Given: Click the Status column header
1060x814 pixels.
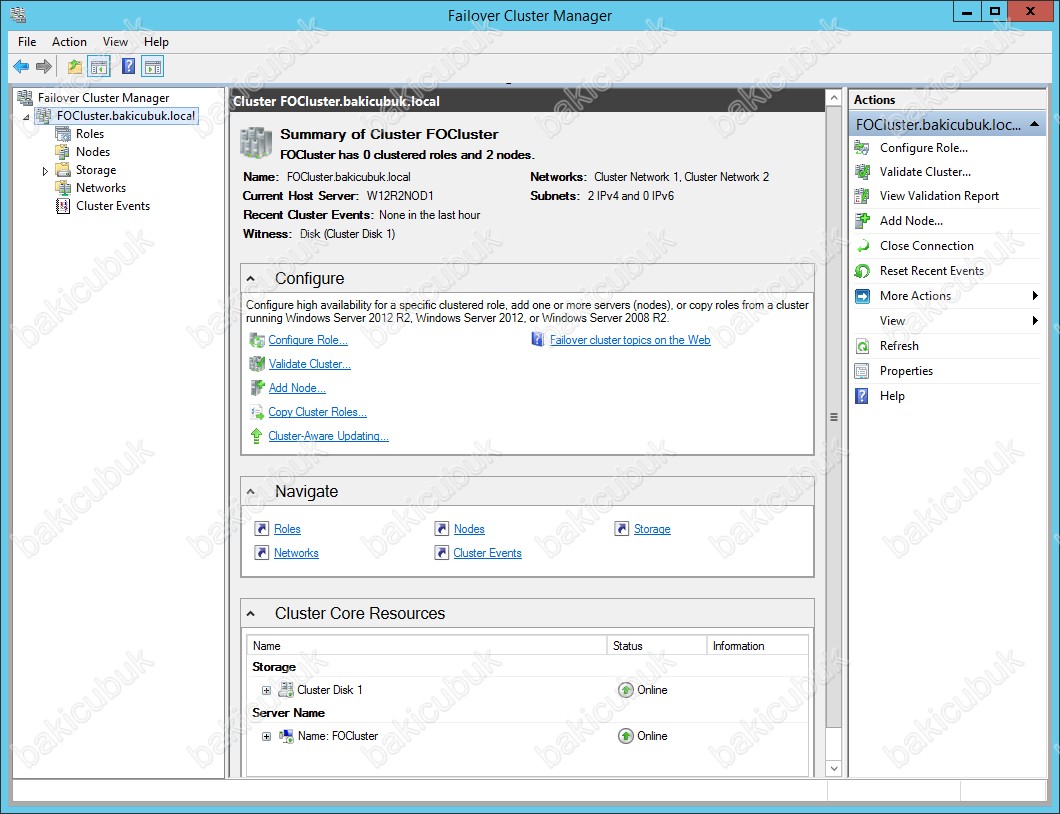Looking at the screenshot, I should 656,646.
